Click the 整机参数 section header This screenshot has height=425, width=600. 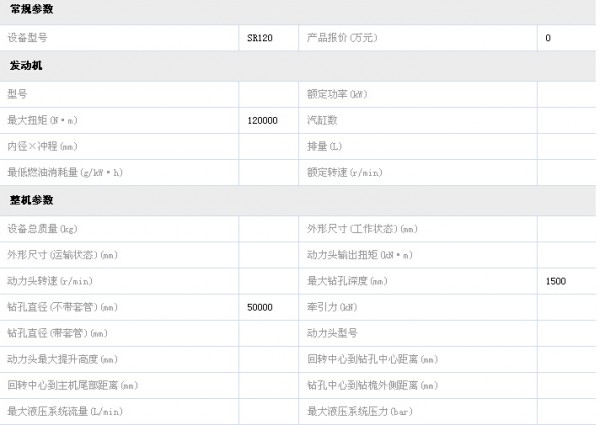pyautogui.click(x=31, y=201)
